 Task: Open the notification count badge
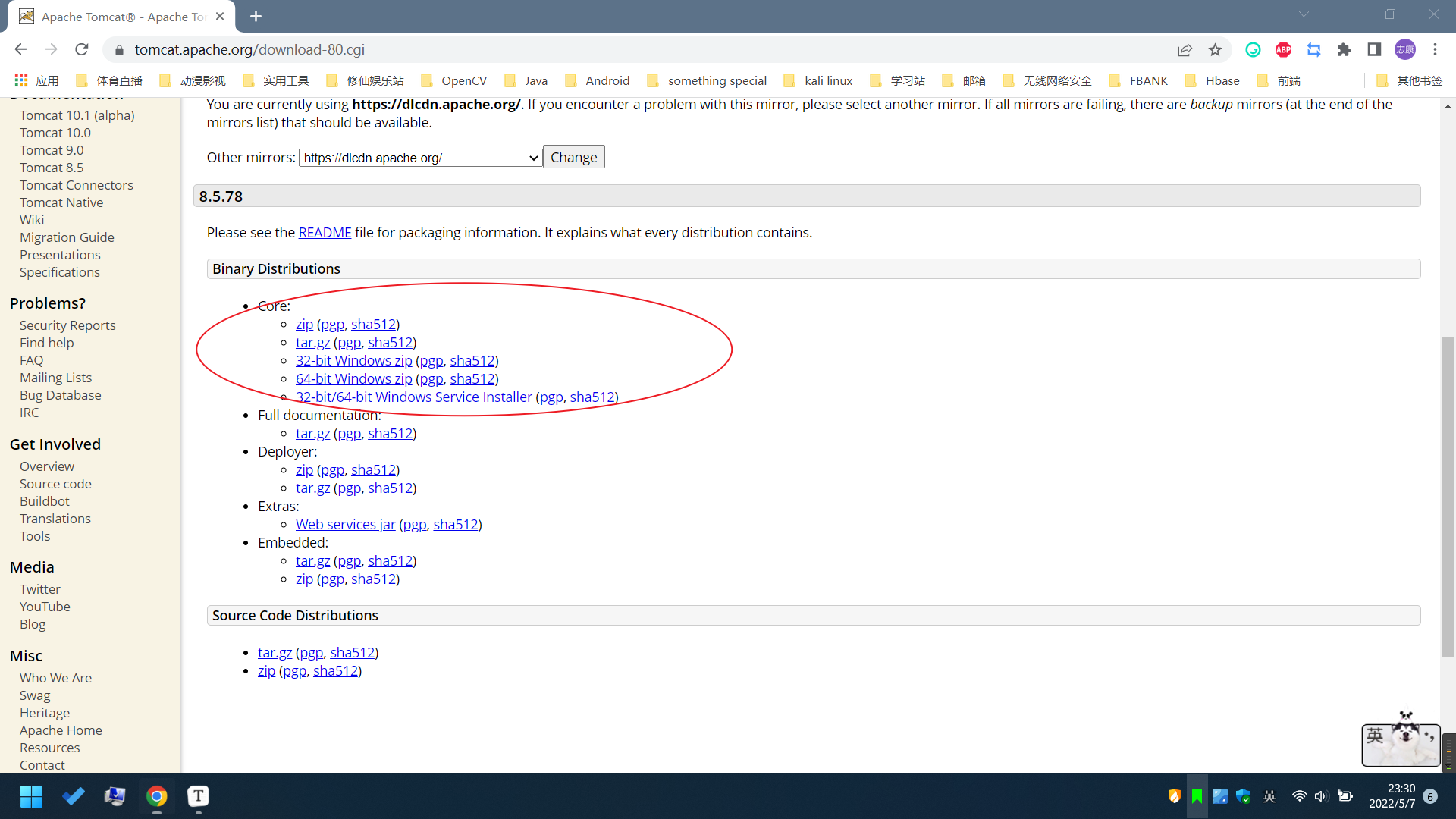pyautogui.click(x=1430, y=796)
